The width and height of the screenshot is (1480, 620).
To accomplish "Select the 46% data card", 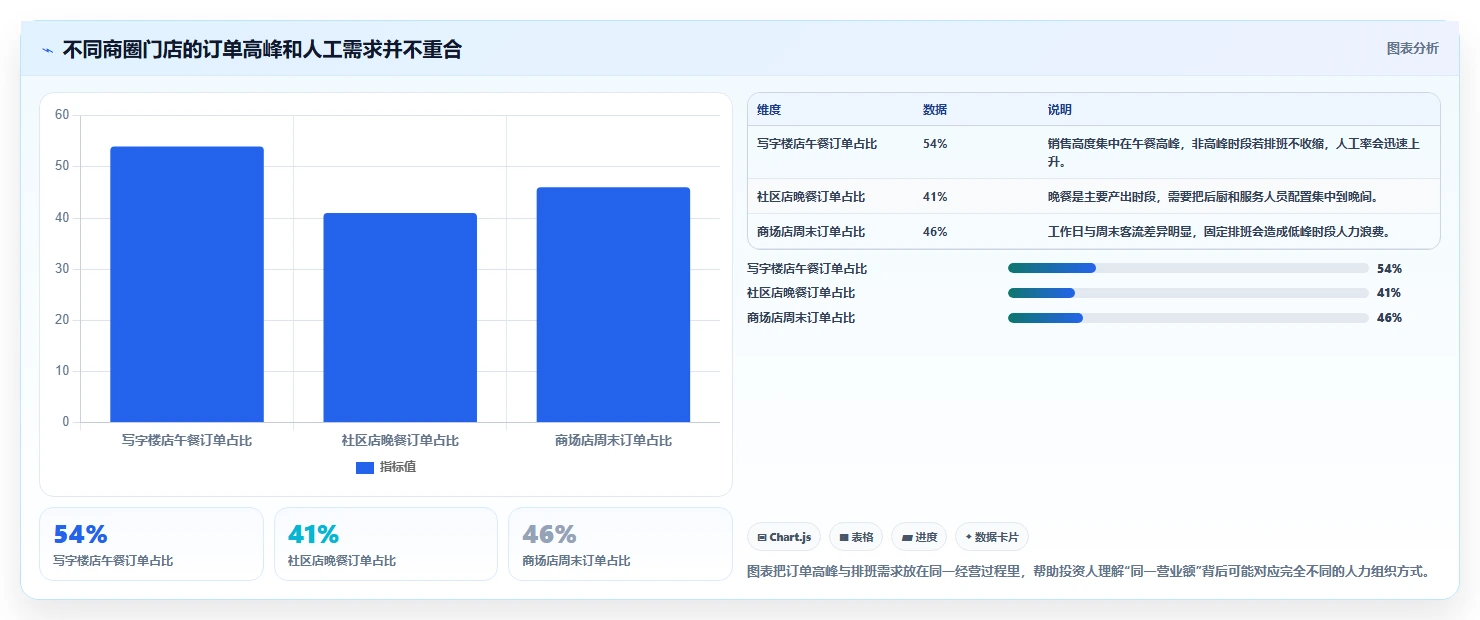I will click(620, 544).
